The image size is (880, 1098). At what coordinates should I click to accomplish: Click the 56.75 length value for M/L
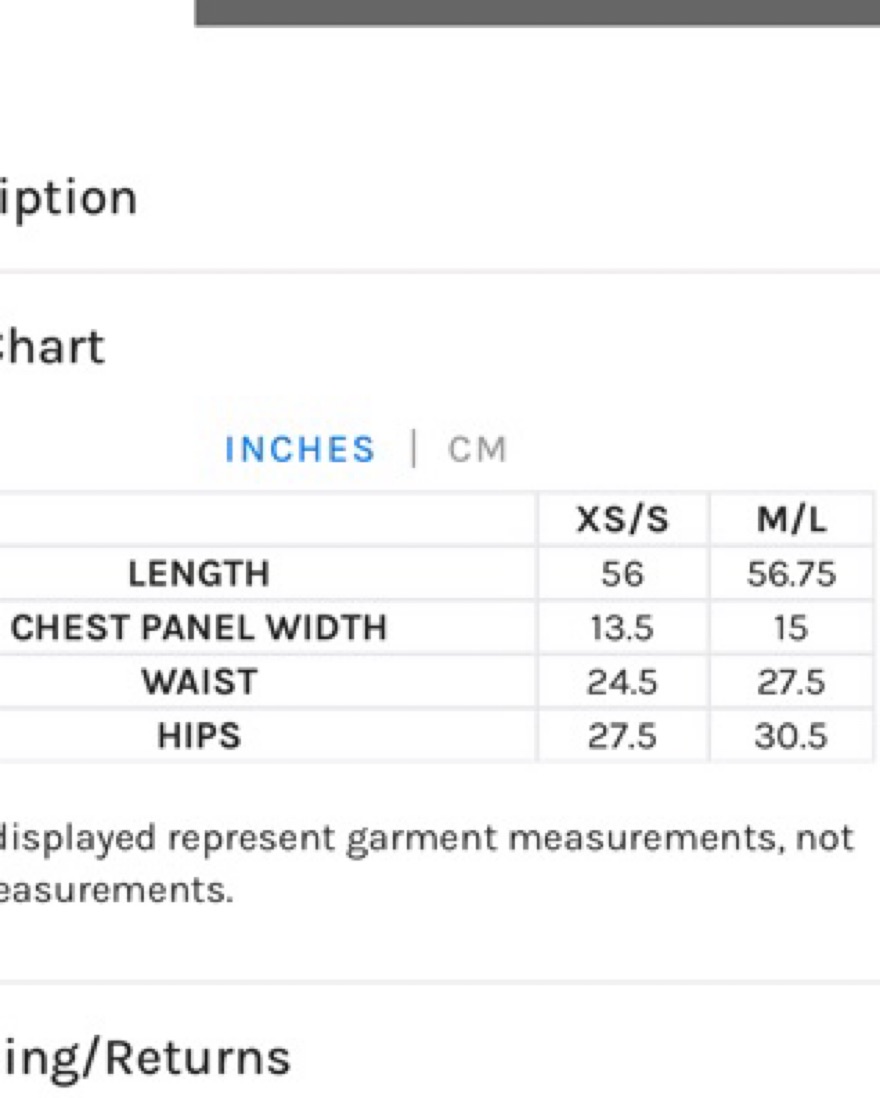point(791,574)
